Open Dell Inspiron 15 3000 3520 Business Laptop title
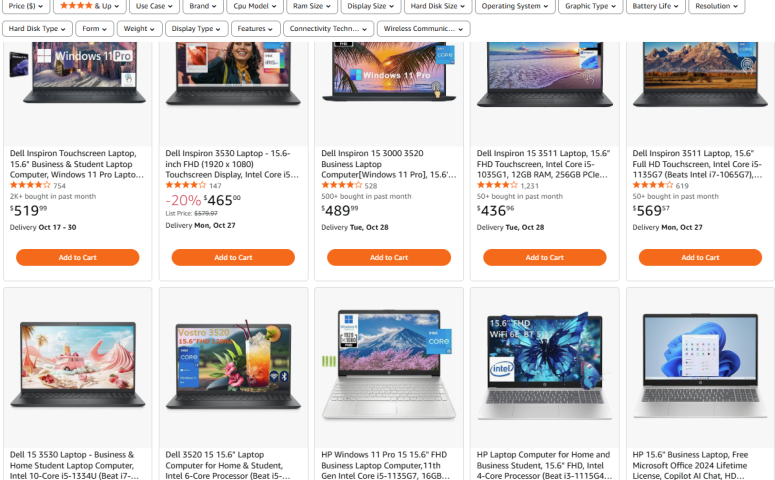Viewport: 775px width, 480px height. [x=388, y=164]
